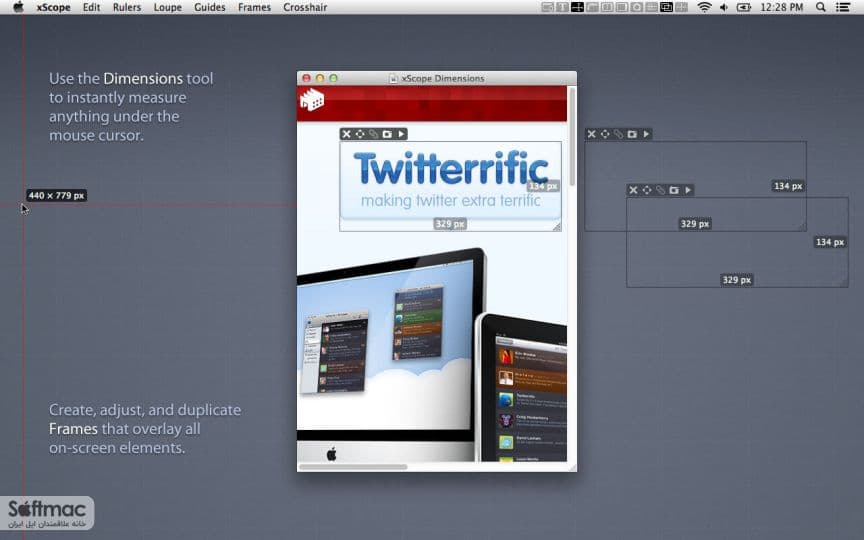Toggle the Screens tool menu bar icon
864x540 pixels.
pos(622,7)
